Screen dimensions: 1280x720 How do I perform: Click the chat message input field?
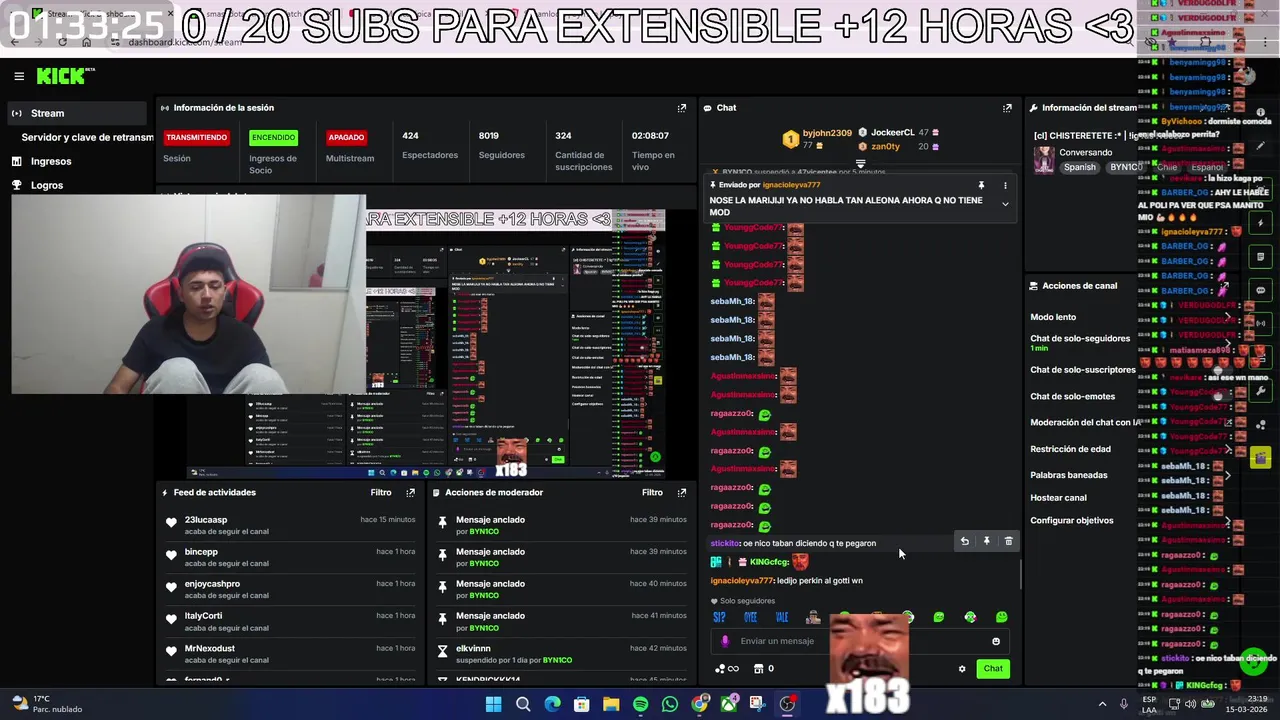point(860,641)
